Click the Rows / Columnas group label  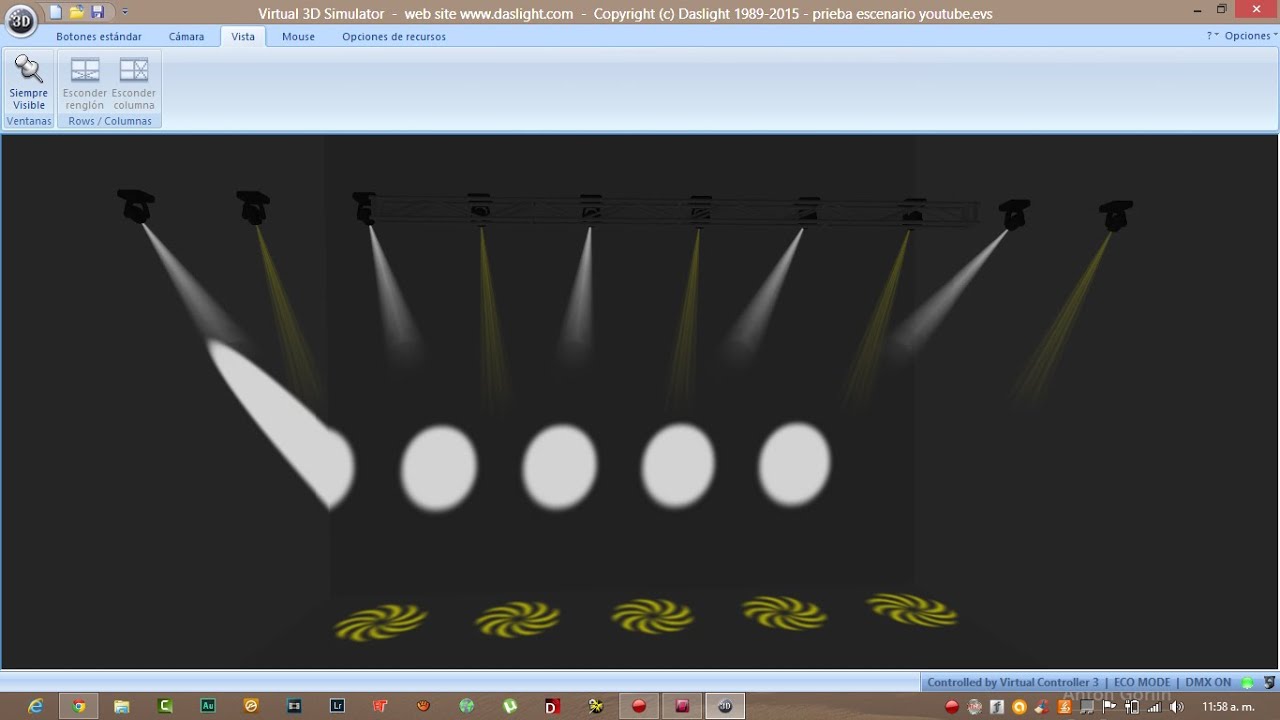click(x=110, y=121)
